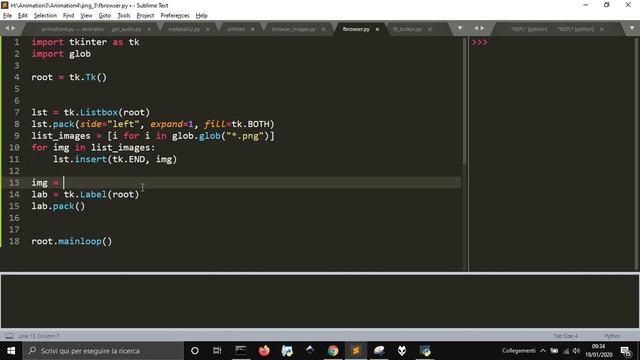Click 'root.mainloop()' on line 18
The width and height of the screenshot is (640, 360).
pyautogui.click(x=71, y=241)
